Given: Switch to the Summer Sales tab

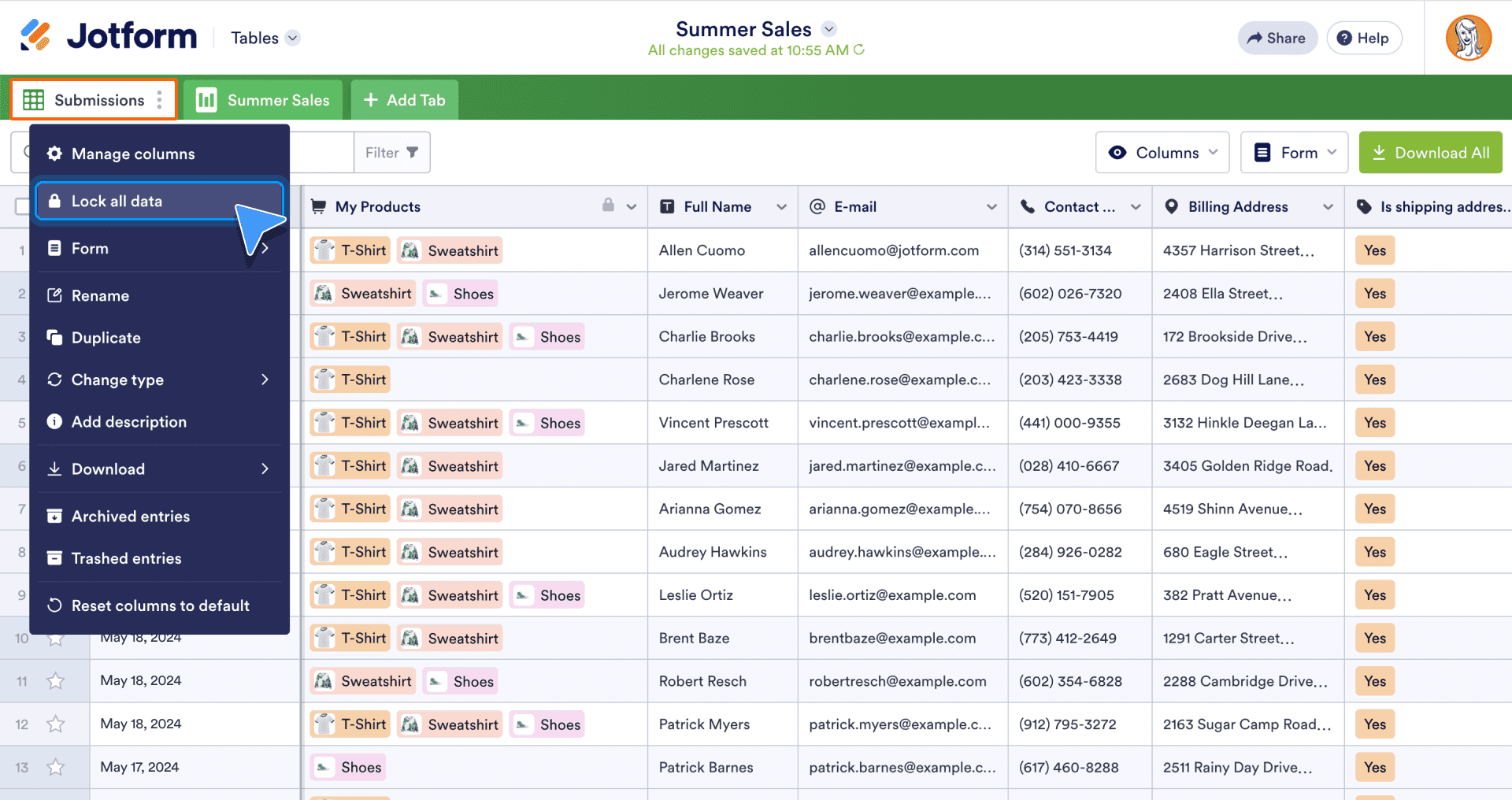Looking at the screenshot, I should [263, 100].
